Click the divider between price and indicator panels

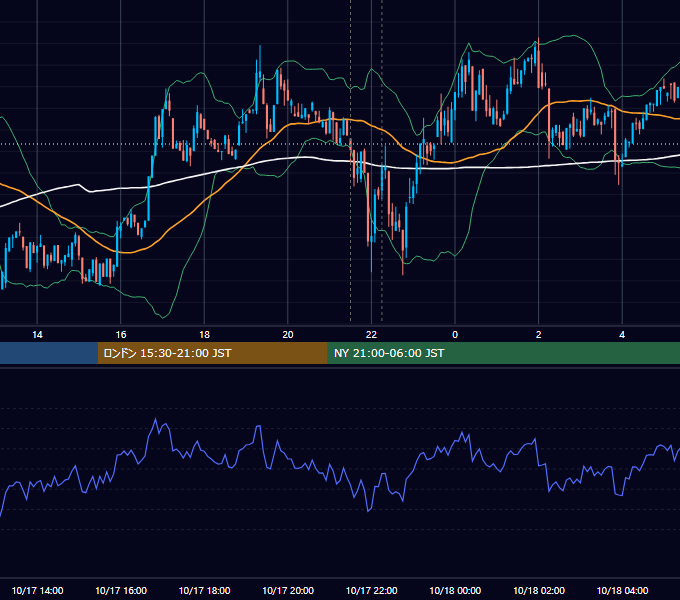pyautogui.click(x=340, y=367)
